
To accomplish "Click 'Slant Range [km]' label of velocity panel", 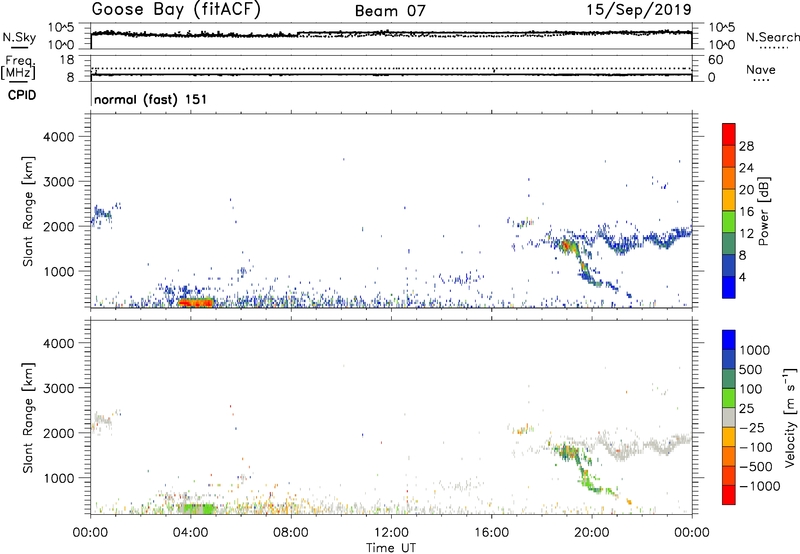I will (28, 418).
